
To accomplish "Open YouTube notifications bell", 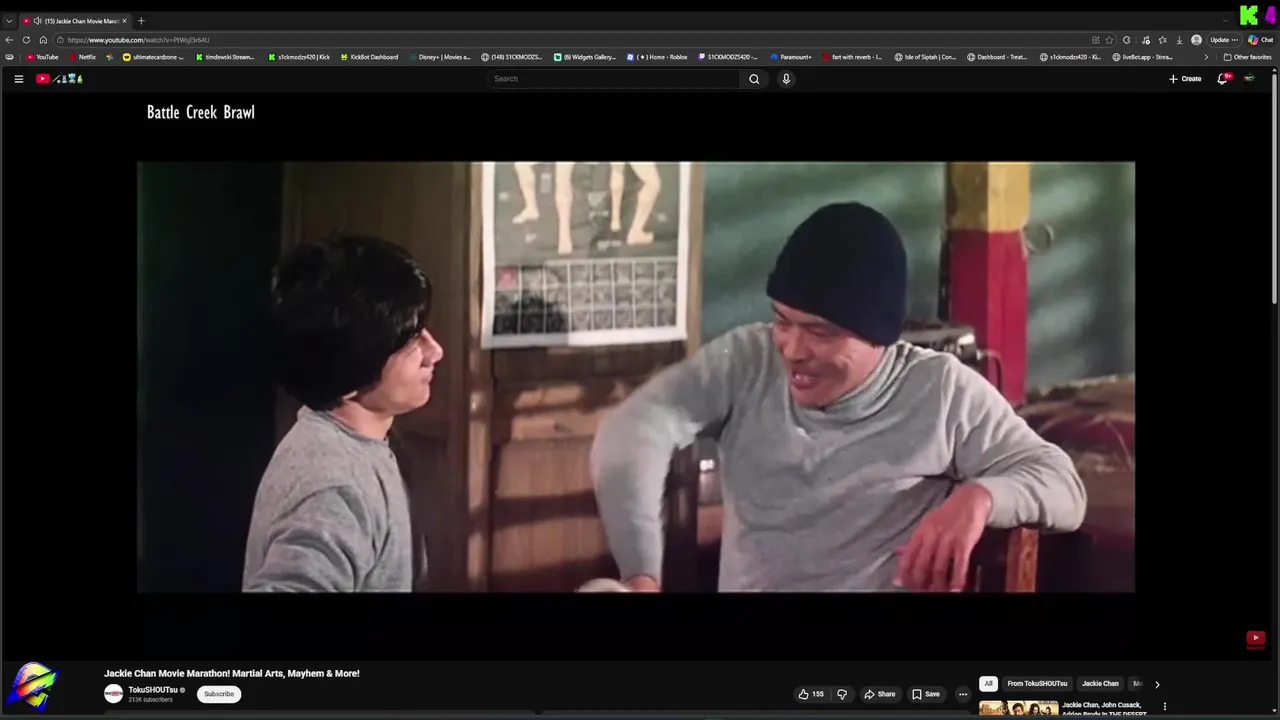I will (1222, 79).
